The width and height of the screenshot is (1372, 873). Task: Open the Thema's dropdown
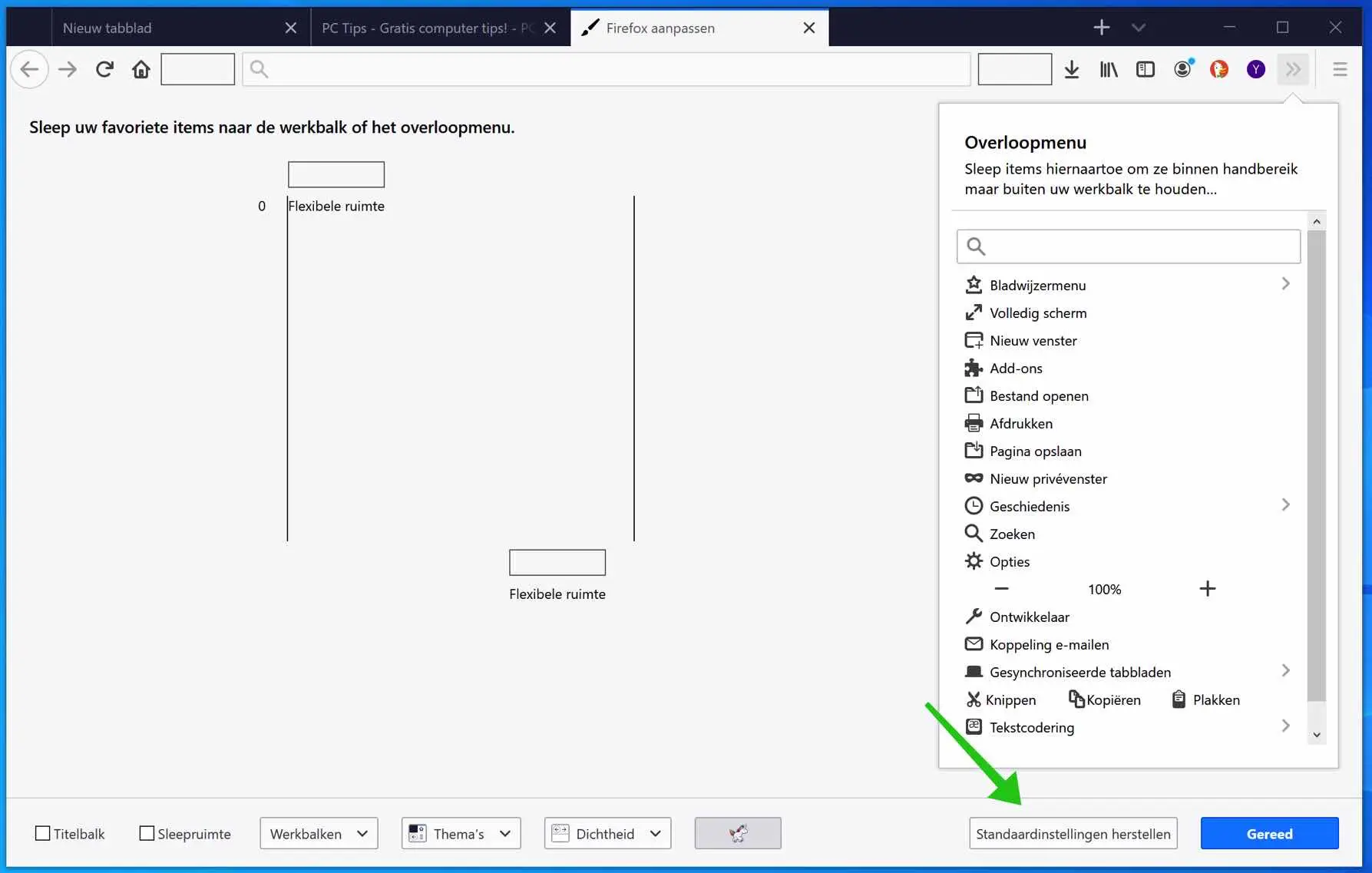pyautogui.click(x=461, y=833)
